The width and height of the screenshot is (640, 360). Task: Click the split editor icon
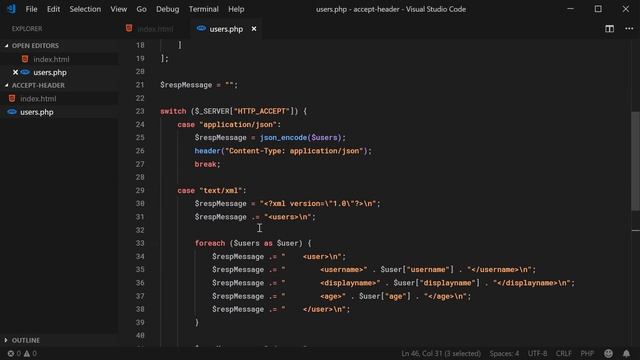(609, 29)
